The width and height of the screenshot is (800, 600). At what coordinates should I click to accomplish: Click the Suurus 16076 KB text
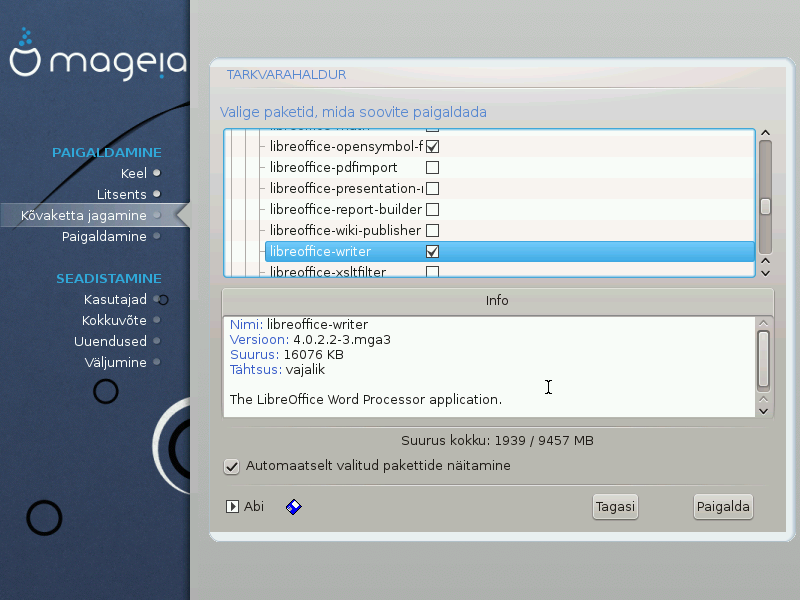tap(287, 355)
